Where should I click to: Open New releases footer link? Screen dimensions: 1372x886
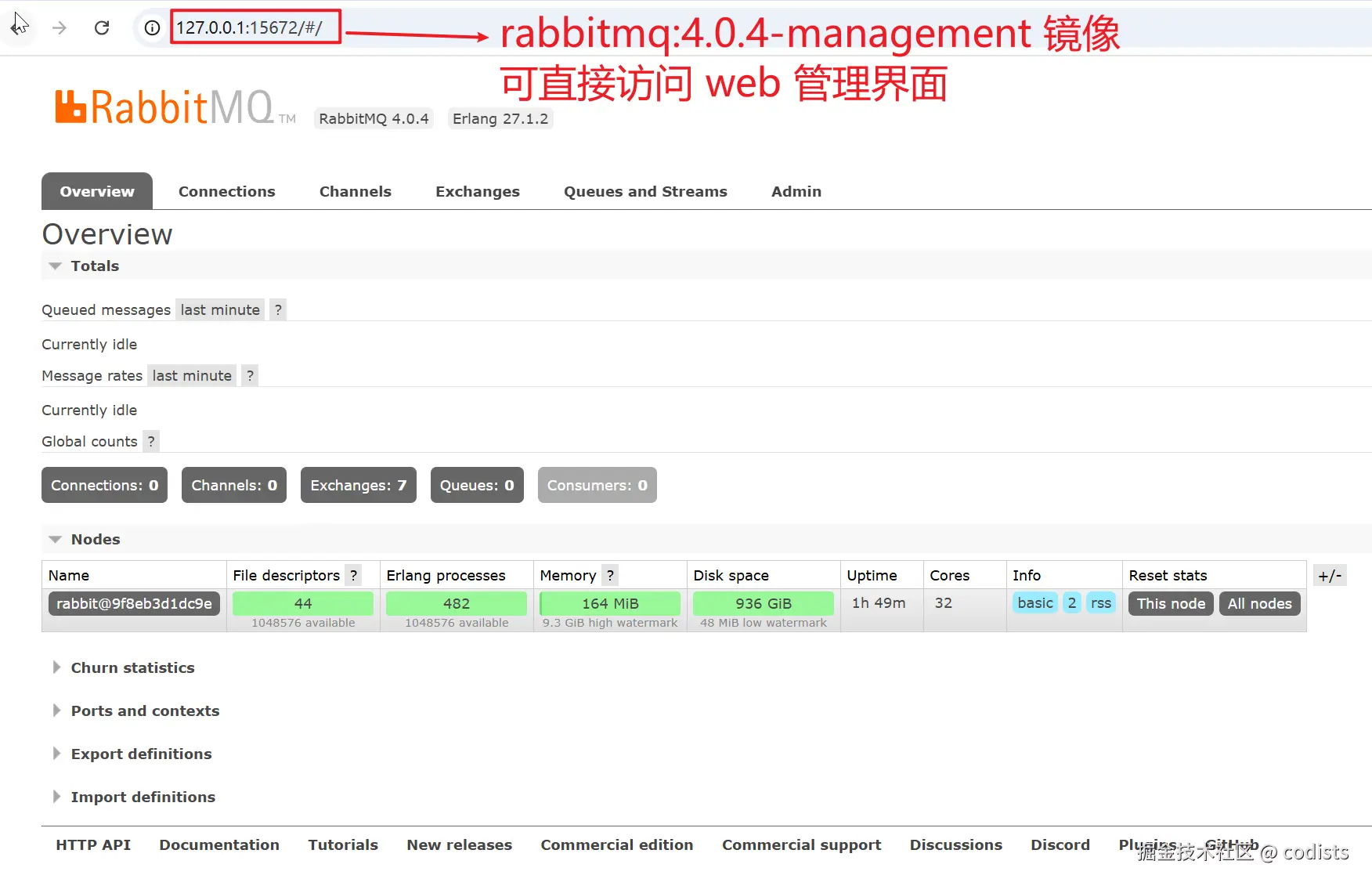pos(460,845)
